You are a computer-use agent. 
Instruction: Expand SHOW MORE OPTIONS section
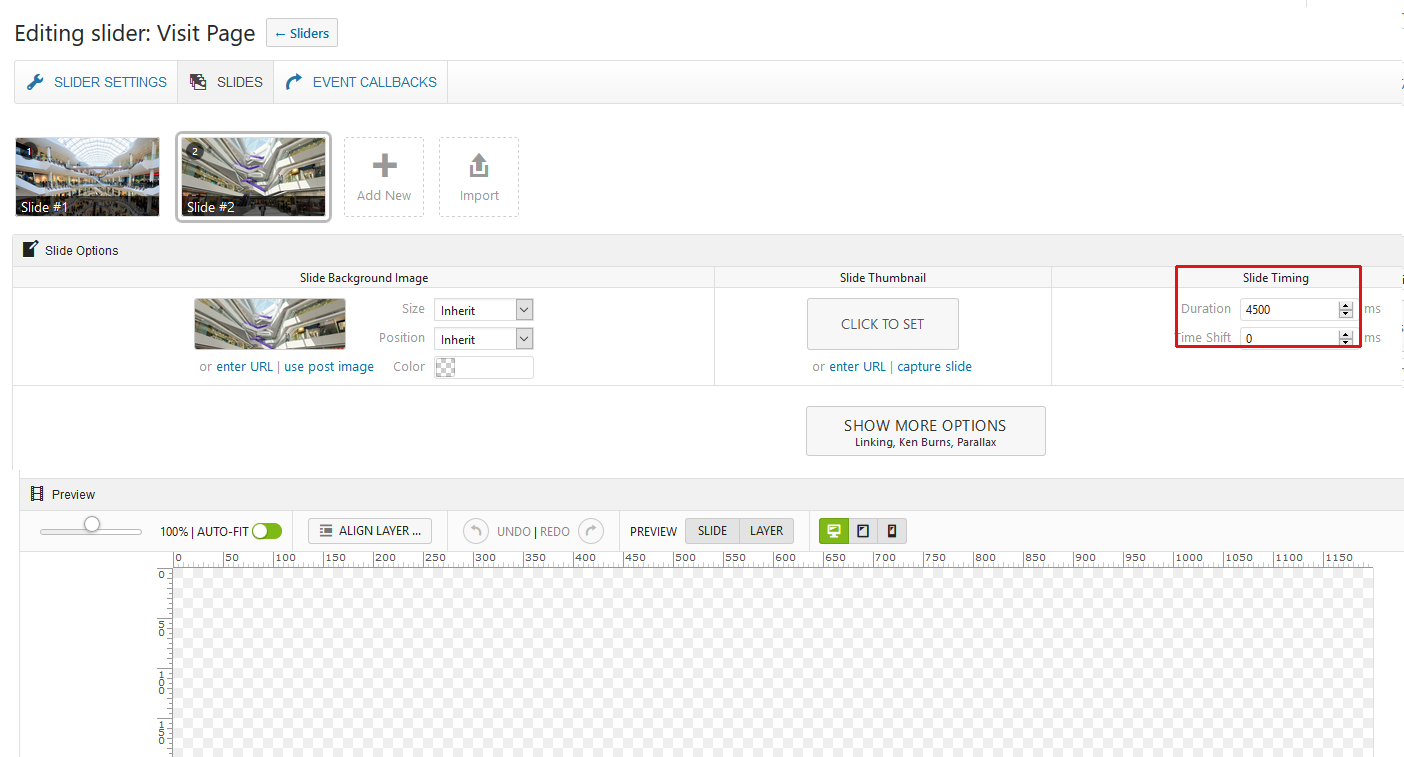point(925,431)
